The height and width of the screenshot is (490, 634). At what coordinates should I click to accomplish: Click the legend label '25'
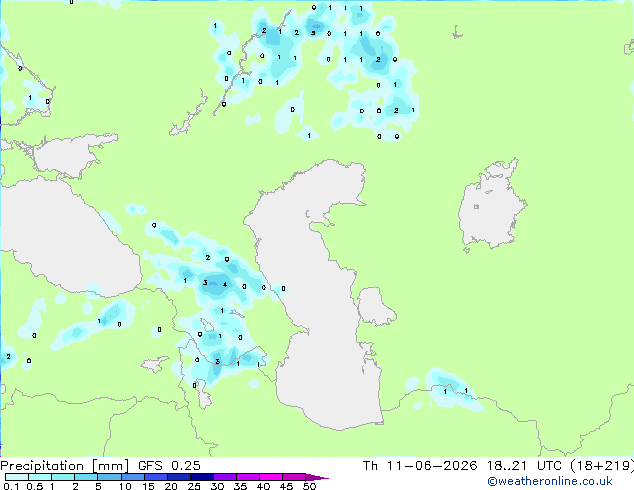click(x=194, y=486)
